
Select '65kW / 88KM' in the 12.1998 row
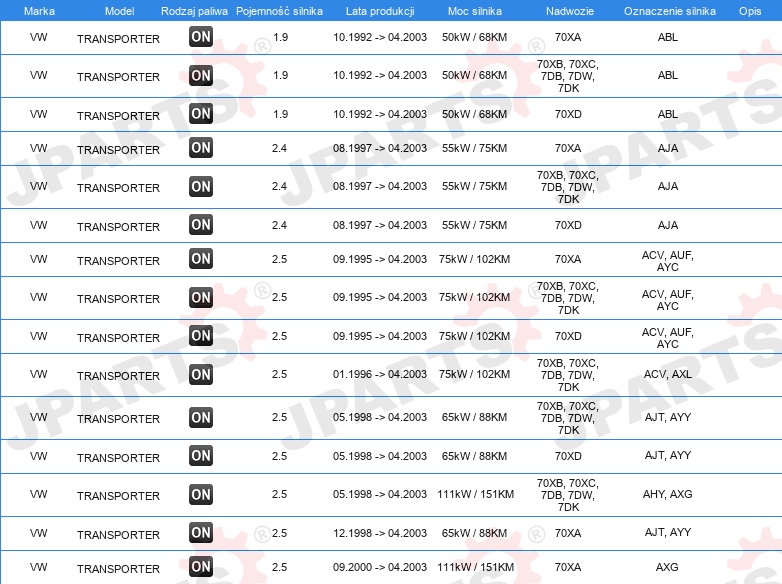(474, 533)
